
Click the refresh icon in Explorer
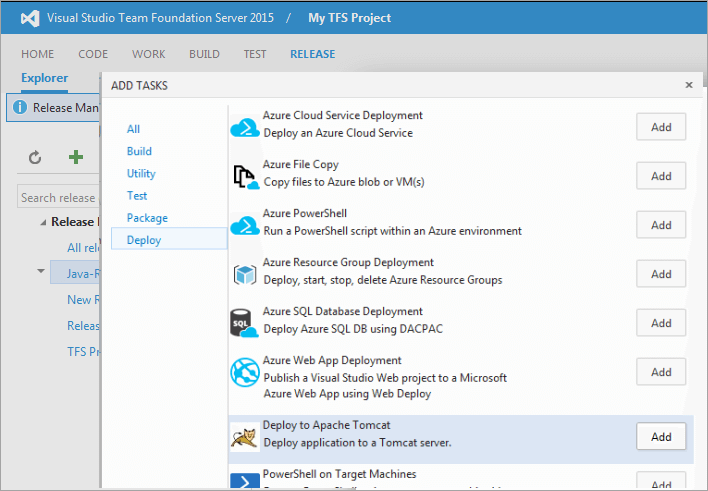(35, 157)
